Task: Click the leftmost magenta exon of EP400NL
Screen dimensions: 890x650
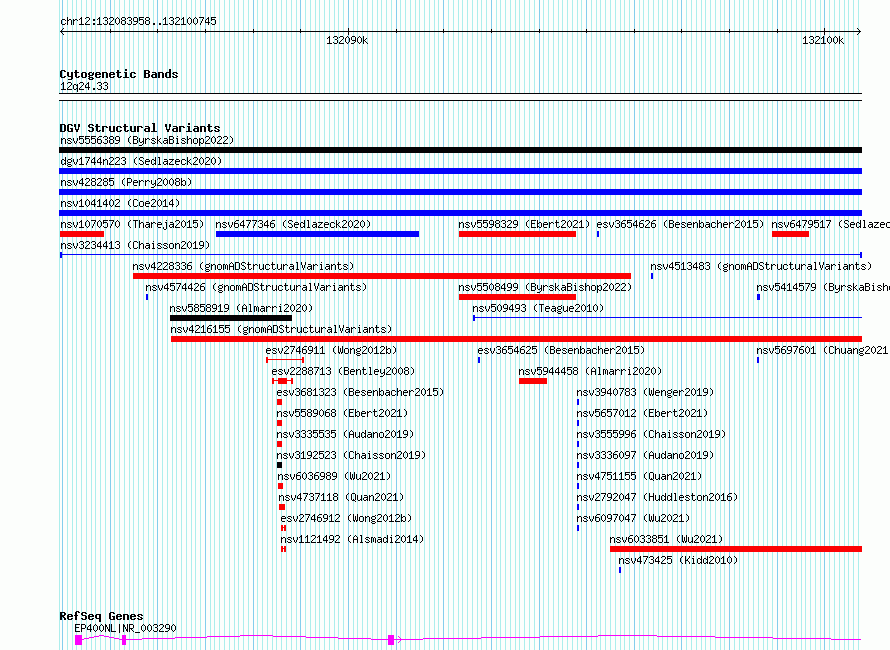Action: tap(78, 640)
